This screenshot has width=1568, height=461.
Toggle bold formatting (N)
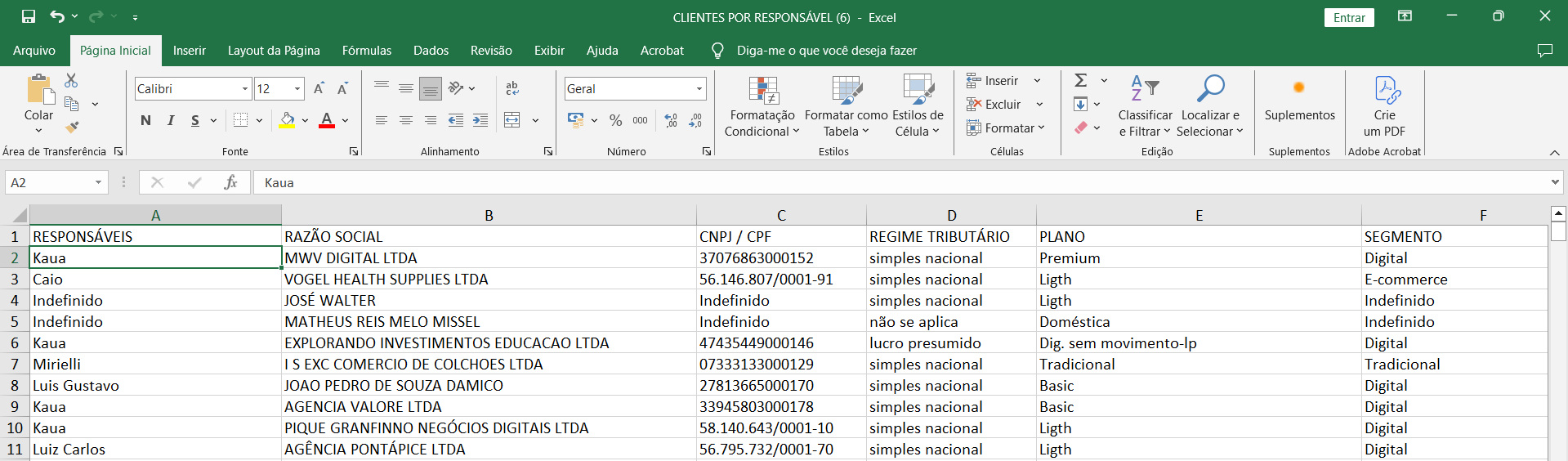pyautogui.click(x=145, y=120)
